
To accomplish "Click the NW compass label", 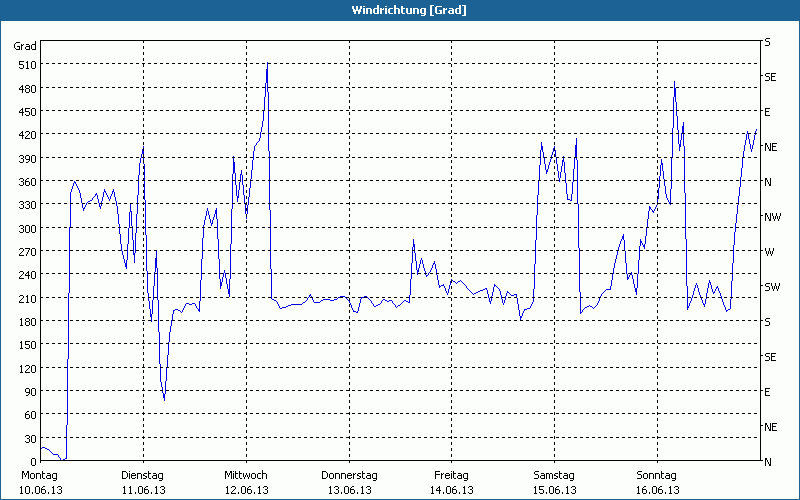I will 772,217.
